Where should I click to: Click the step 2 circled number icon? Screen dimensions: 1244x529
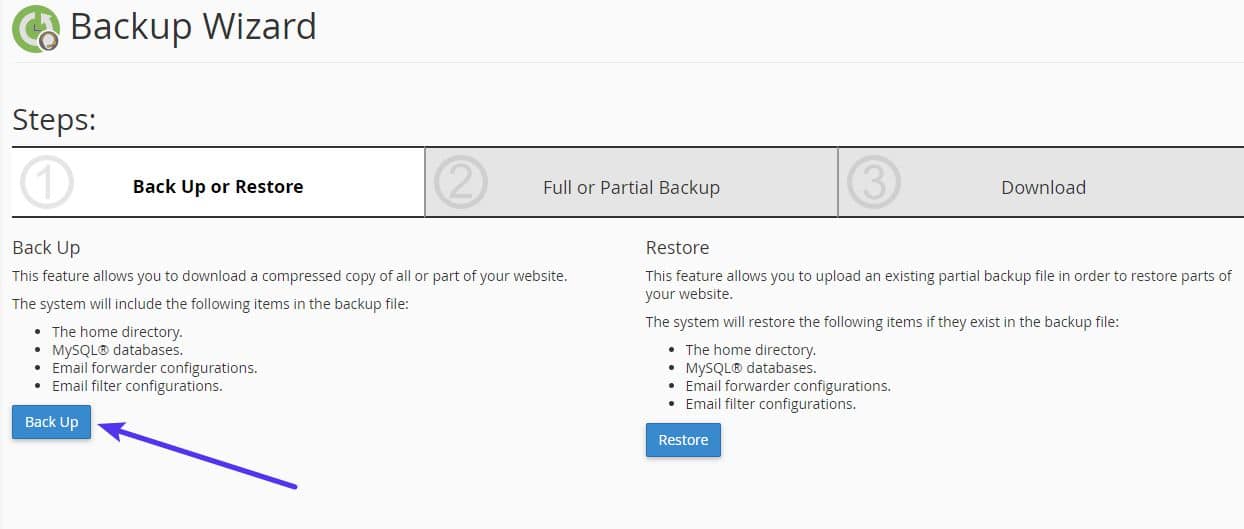pos(460,185)
